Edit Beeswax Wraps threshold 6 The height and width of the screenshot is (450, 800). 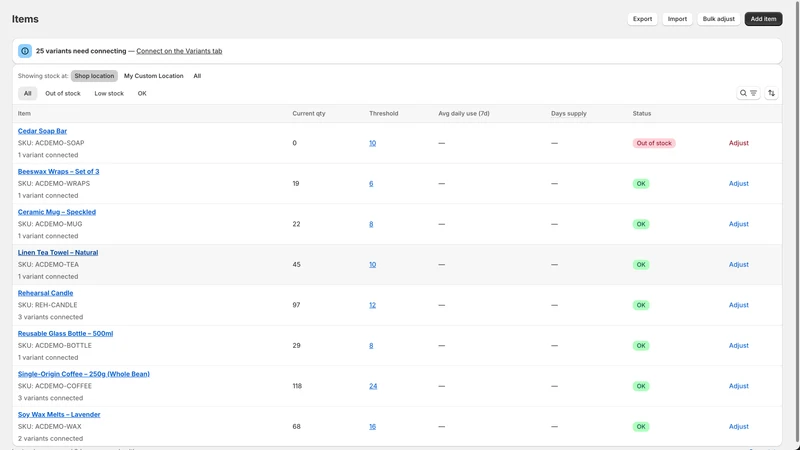click(371, 184)
